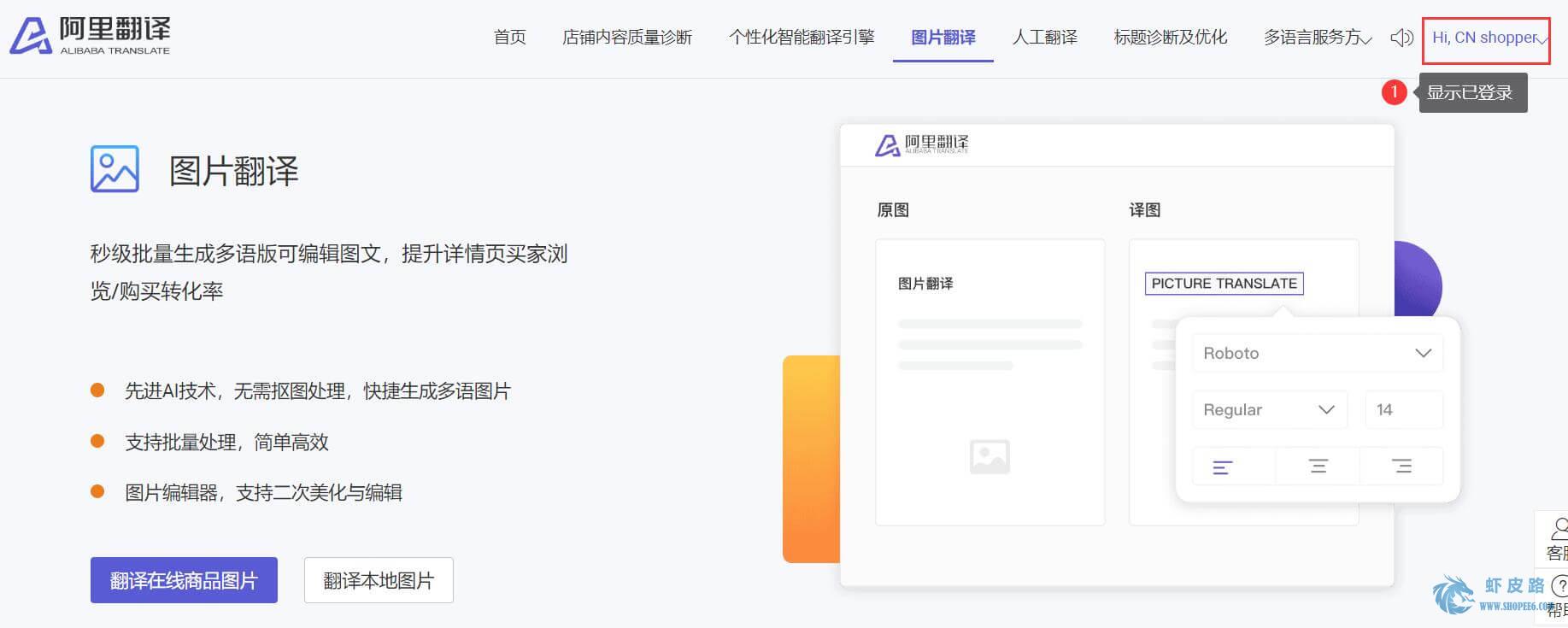The image size is (1568, 628).
Task: Click the 译图 label
Action: 1145,210
